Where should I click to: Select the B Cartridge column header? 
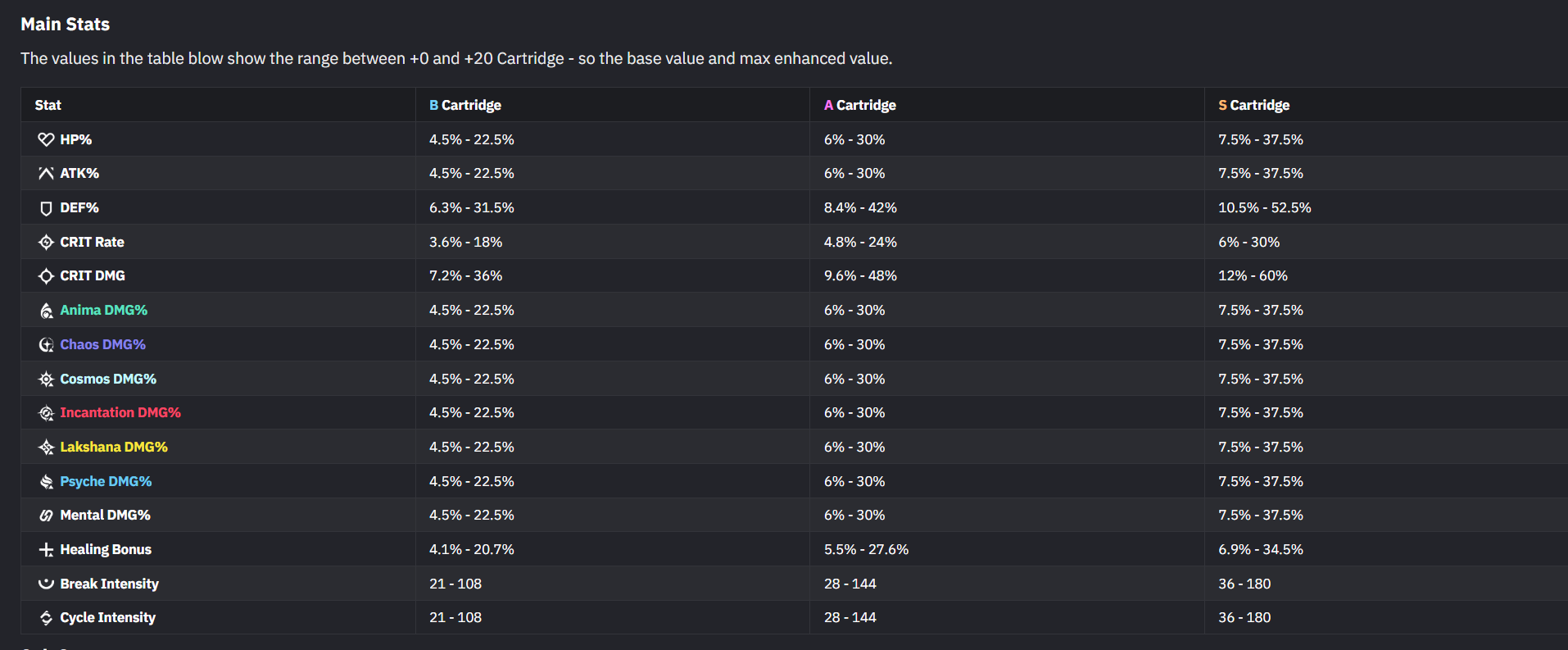click(x=465, y=105)
